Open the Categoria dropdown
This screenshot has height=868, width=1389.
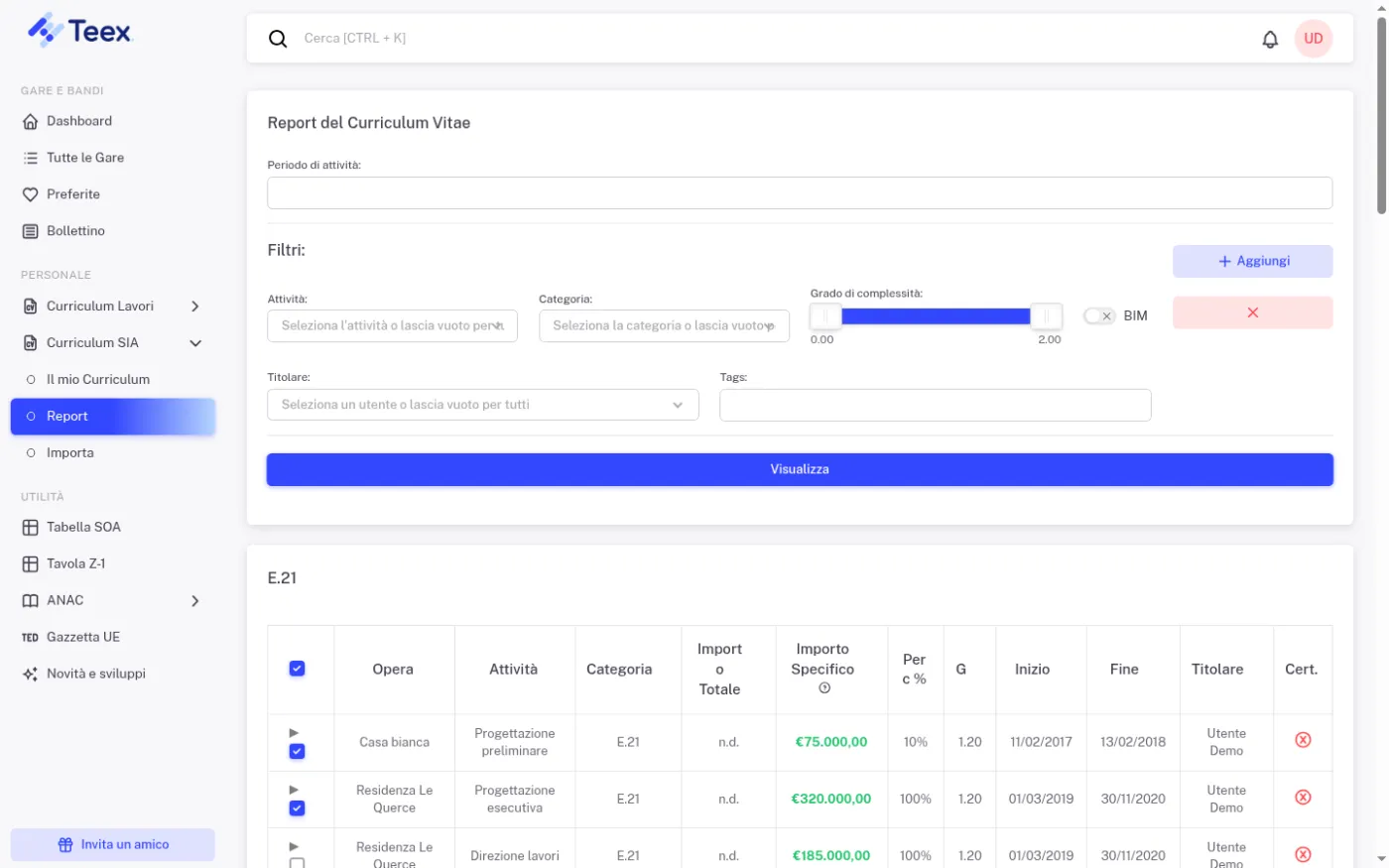(664, 325)
